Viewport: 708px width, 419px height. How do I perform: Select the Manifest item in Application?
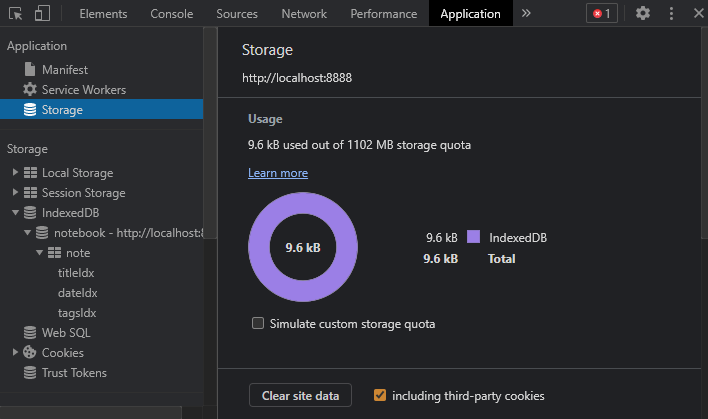(x=64, y=70)
